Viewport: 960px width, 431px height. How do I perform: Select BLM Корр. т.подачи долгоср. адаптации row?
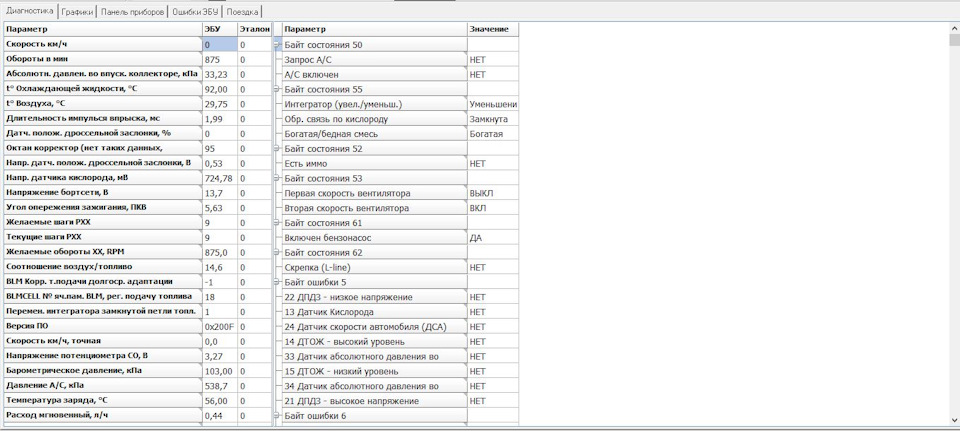103,282
